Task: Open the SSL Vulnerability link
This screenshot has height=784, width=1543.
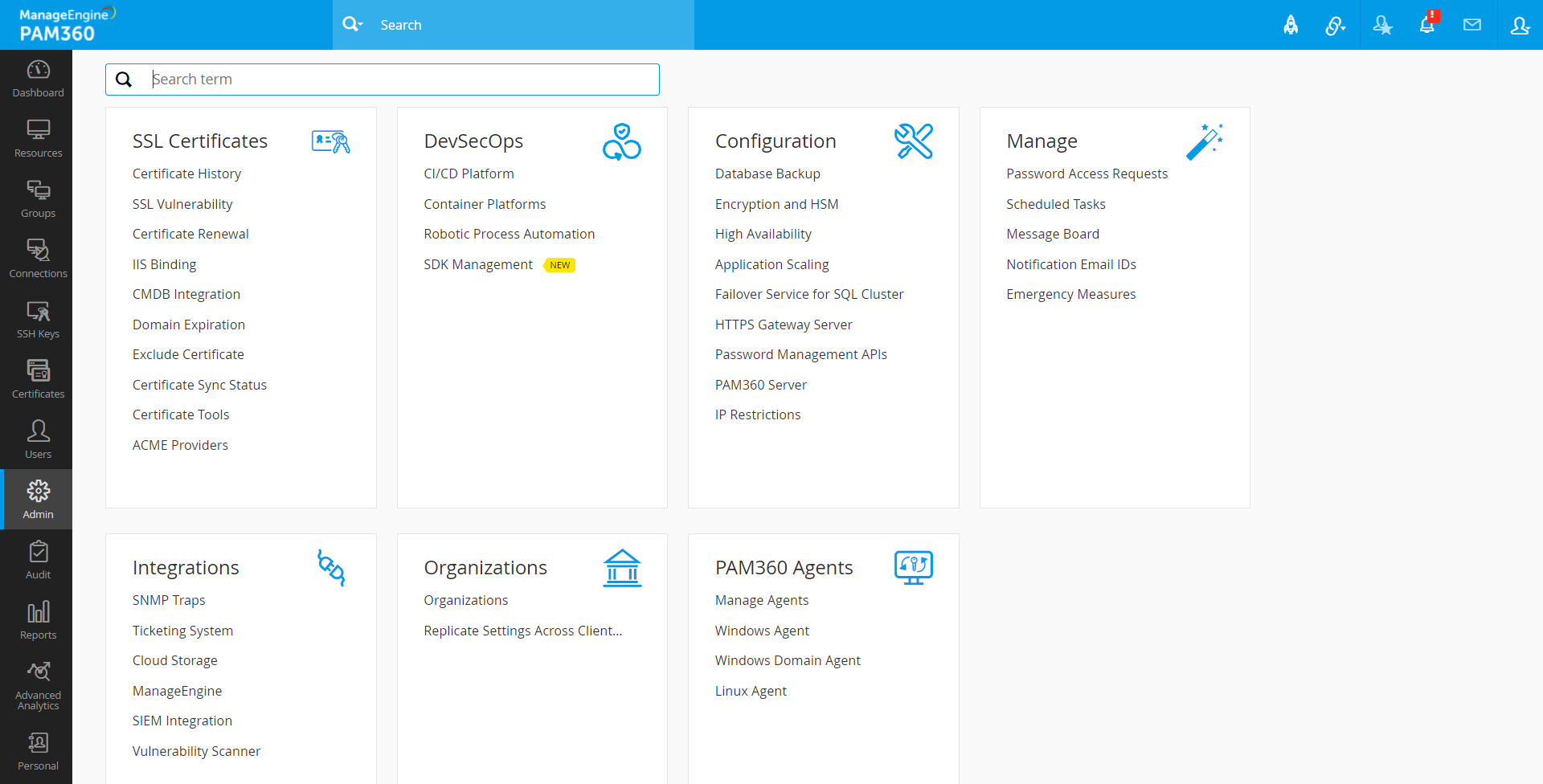Action: (x=182, y=204)
